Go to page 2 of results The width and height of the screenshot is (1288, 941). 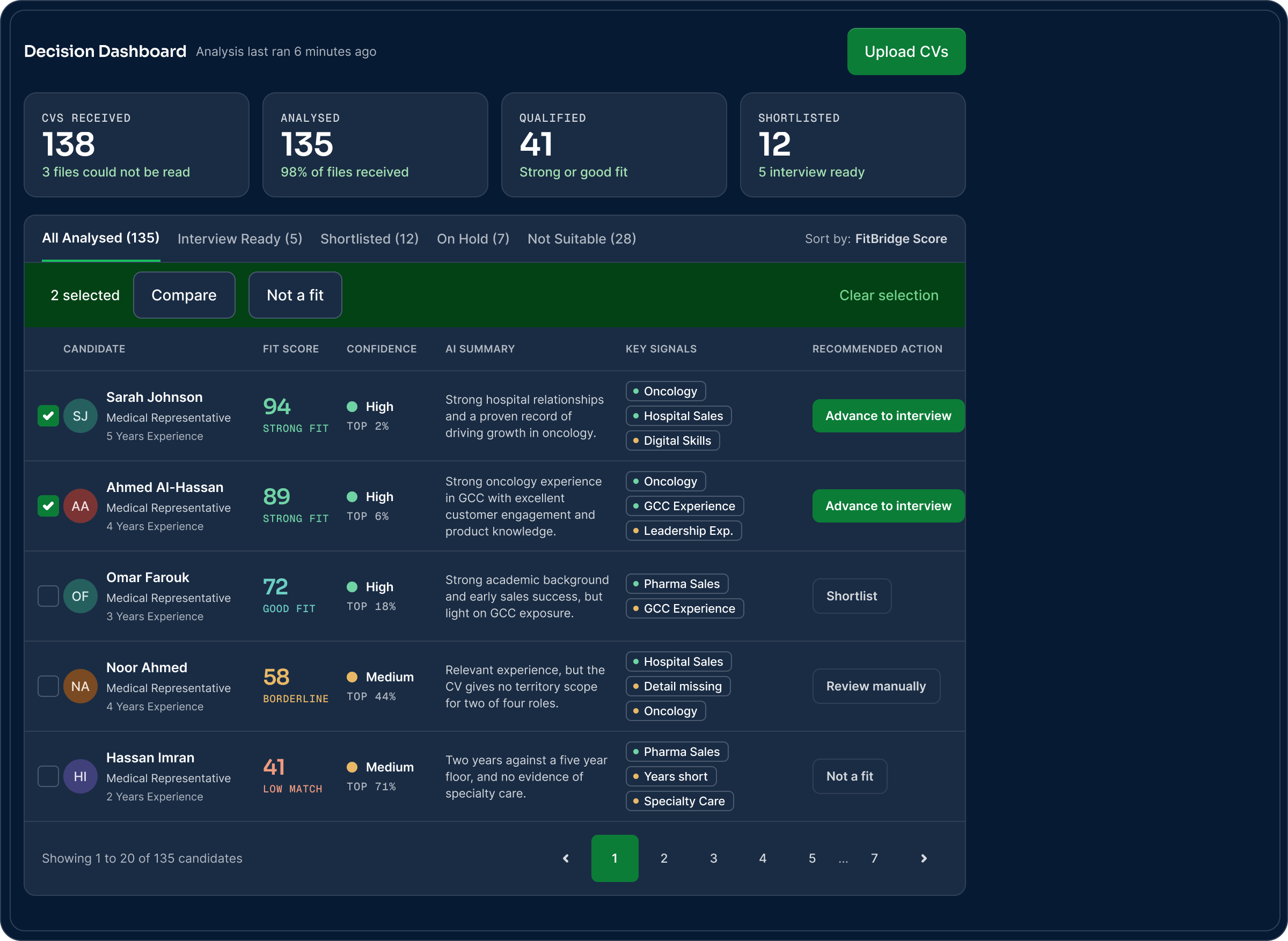click(664, 858)
